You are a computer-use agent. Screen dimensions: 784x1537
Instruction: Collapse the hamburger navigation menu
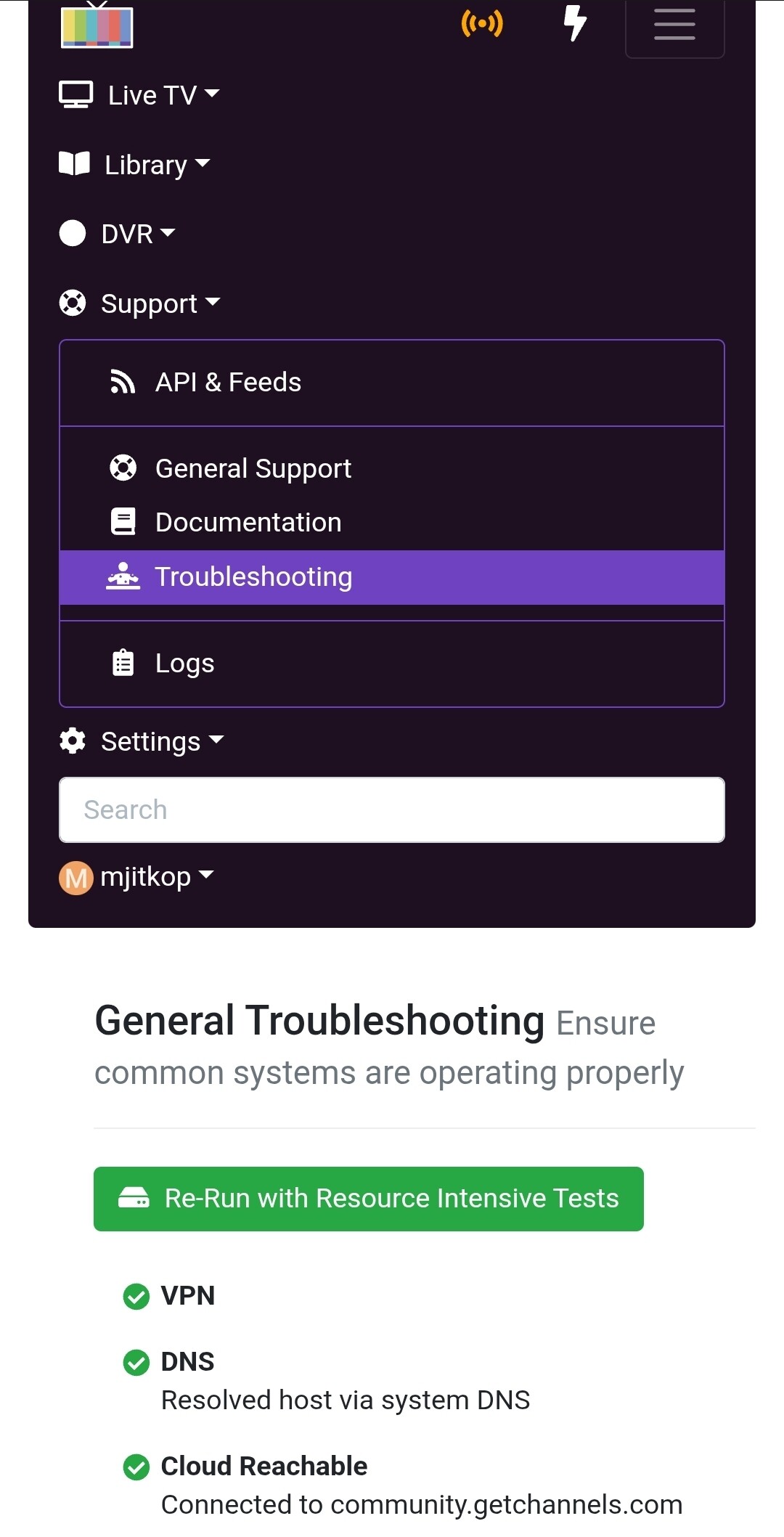[x=674, y=26]
